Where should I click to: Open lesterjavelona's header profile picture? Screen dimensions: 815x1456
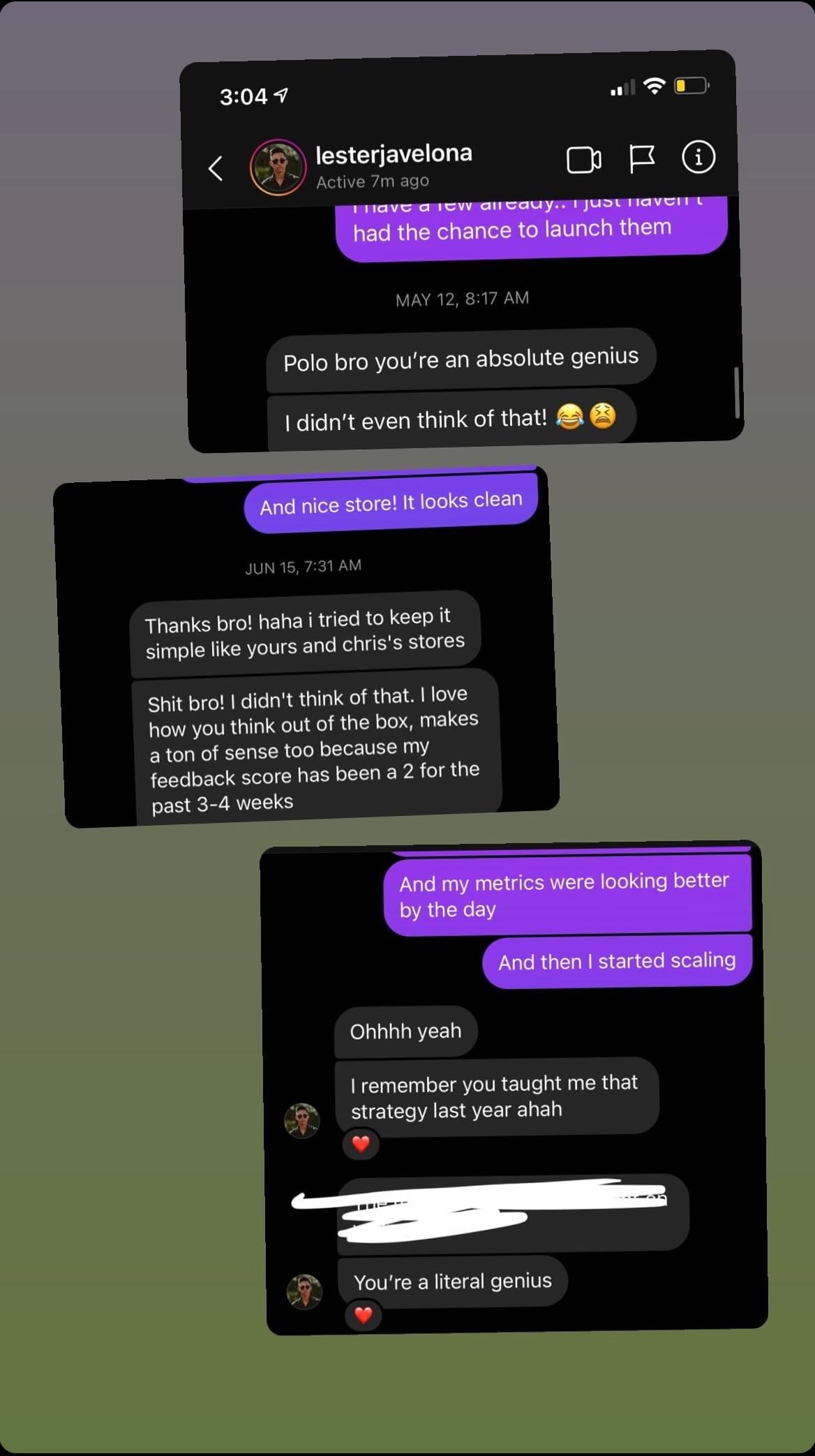278,167
